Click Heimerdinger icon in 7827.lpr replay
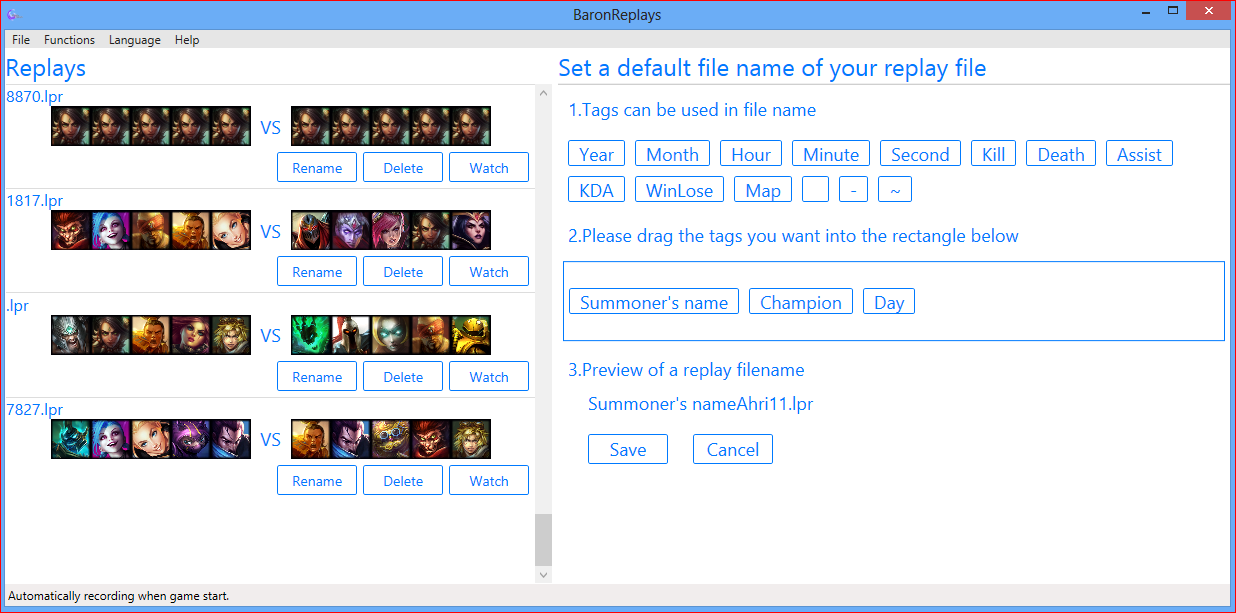Image resolution: width=1236 pixels, height=613 pixels. 391,440
